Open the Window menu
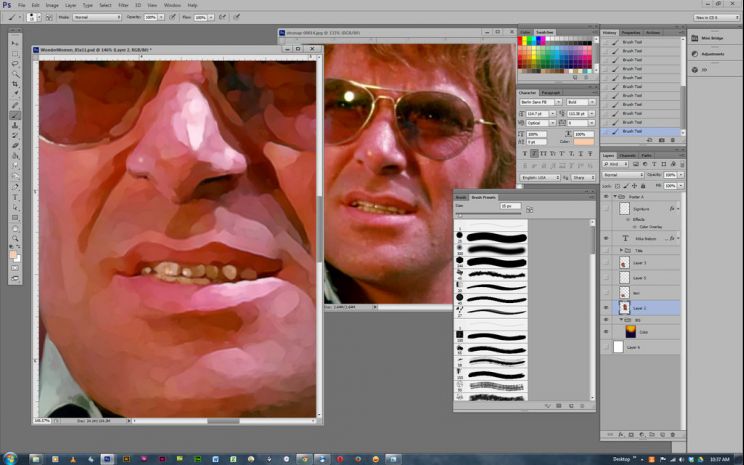 click(x=172, y=5)
